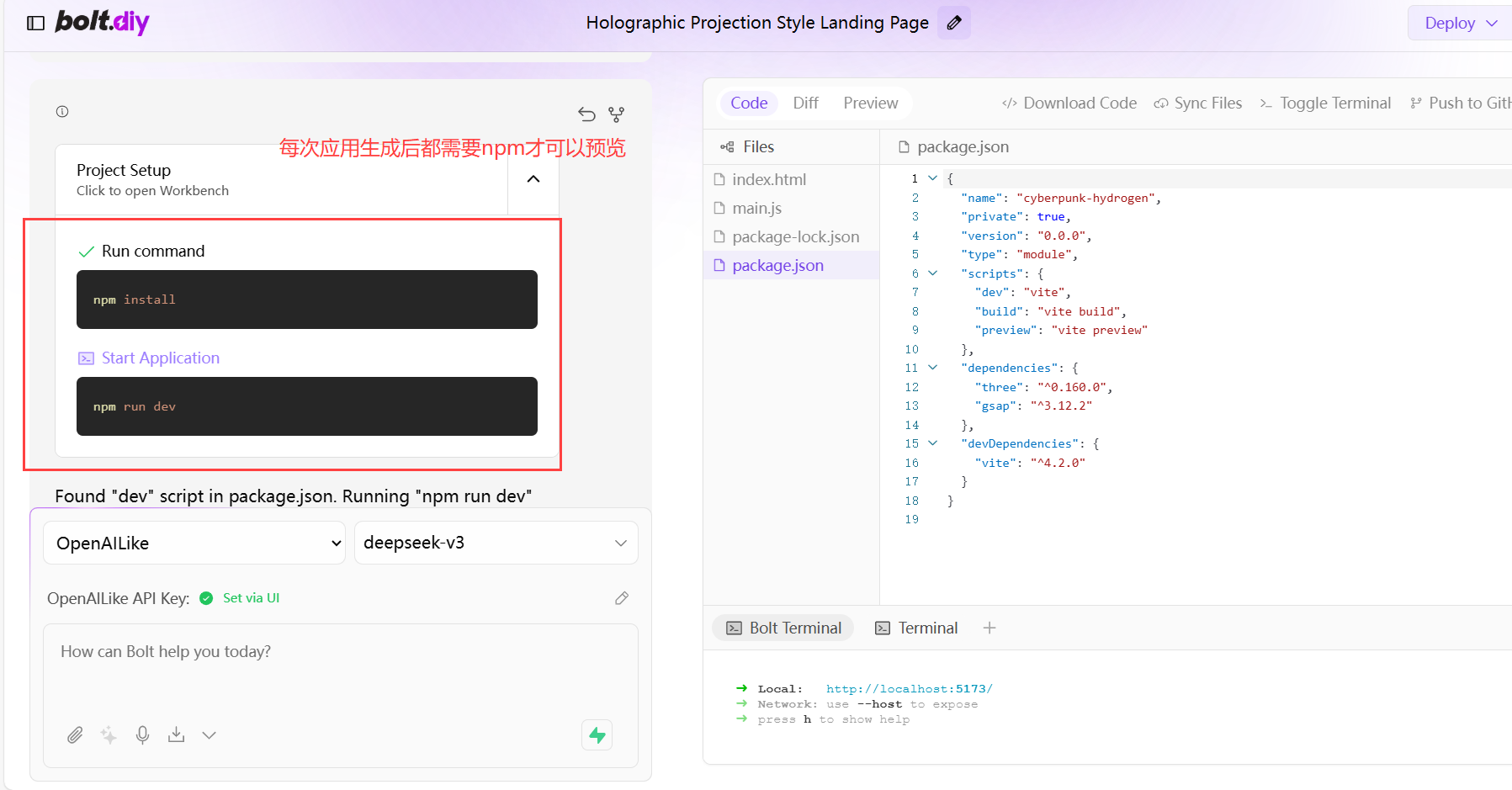1512x790 pixels.
Task: Open Workbench from Project Setup
Action: (x=282, y=179)
